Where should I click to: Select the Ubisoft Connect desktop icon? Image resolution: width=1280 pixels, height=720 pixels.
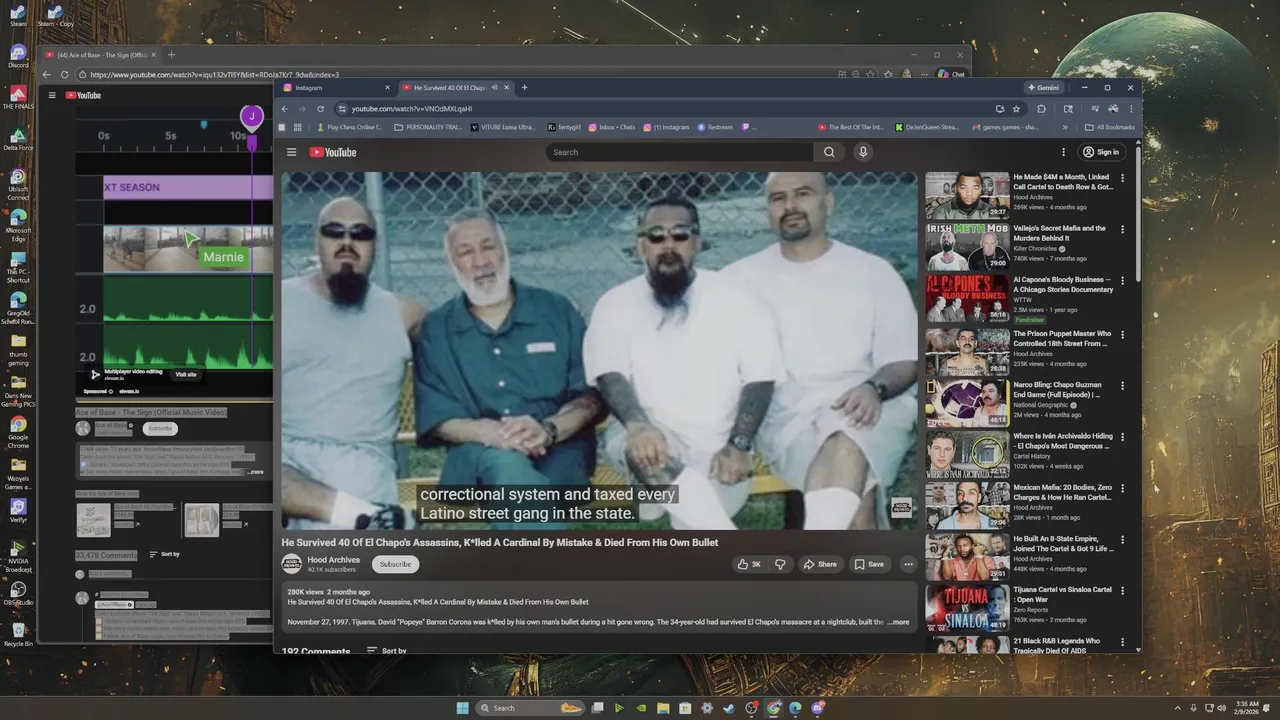tap(18, 184)
